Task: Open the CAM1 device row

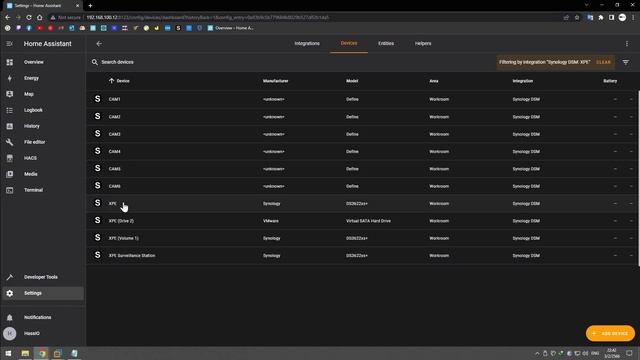Action: pyautogui.click(x=362, y=99)
